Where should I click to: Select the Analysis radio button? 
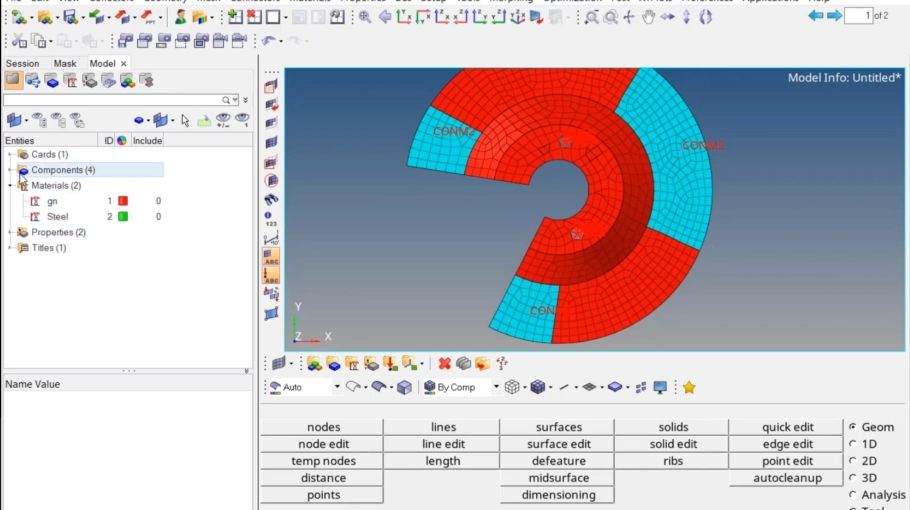[x=853, y=495]
